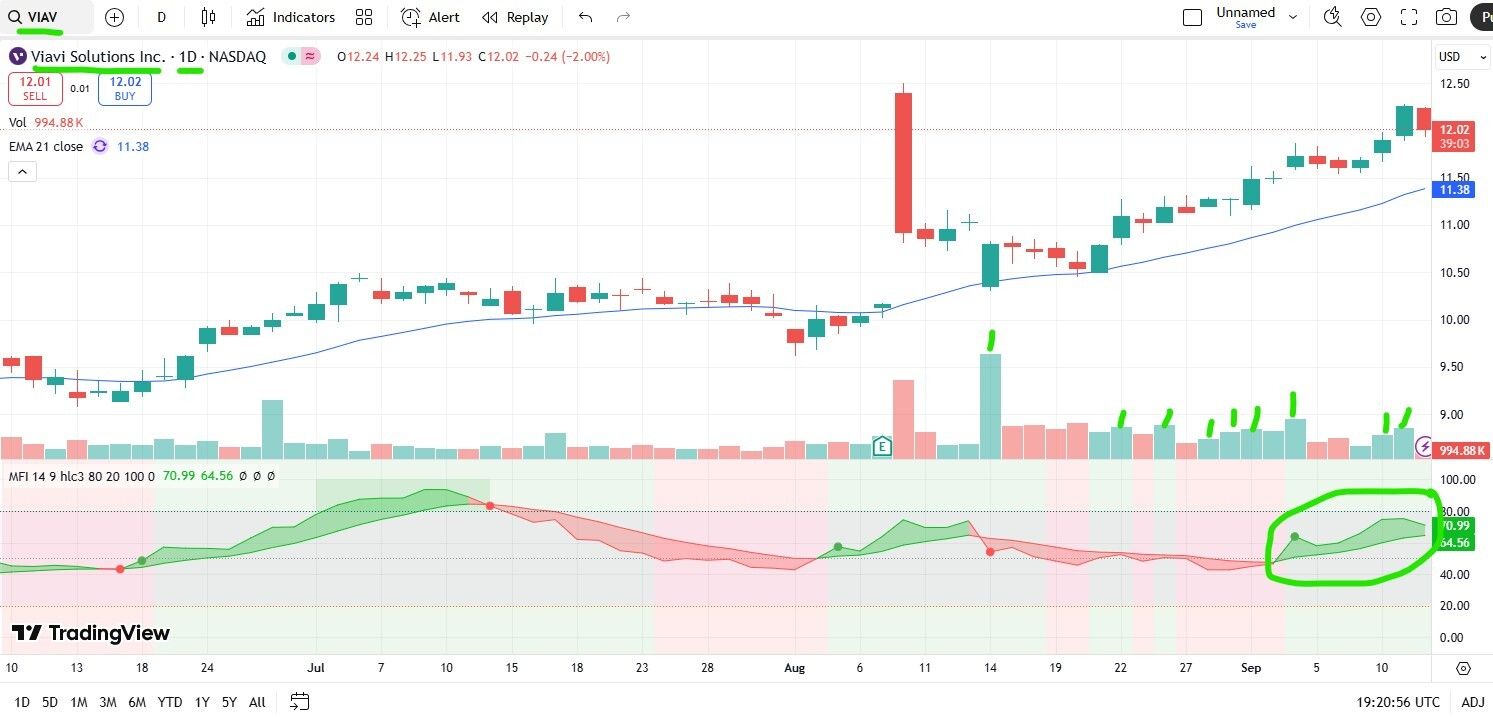Screen dimensions: 1493x717
Task: Click the Viavi Solutions logo icon
Action: click(x=17, y=57)
